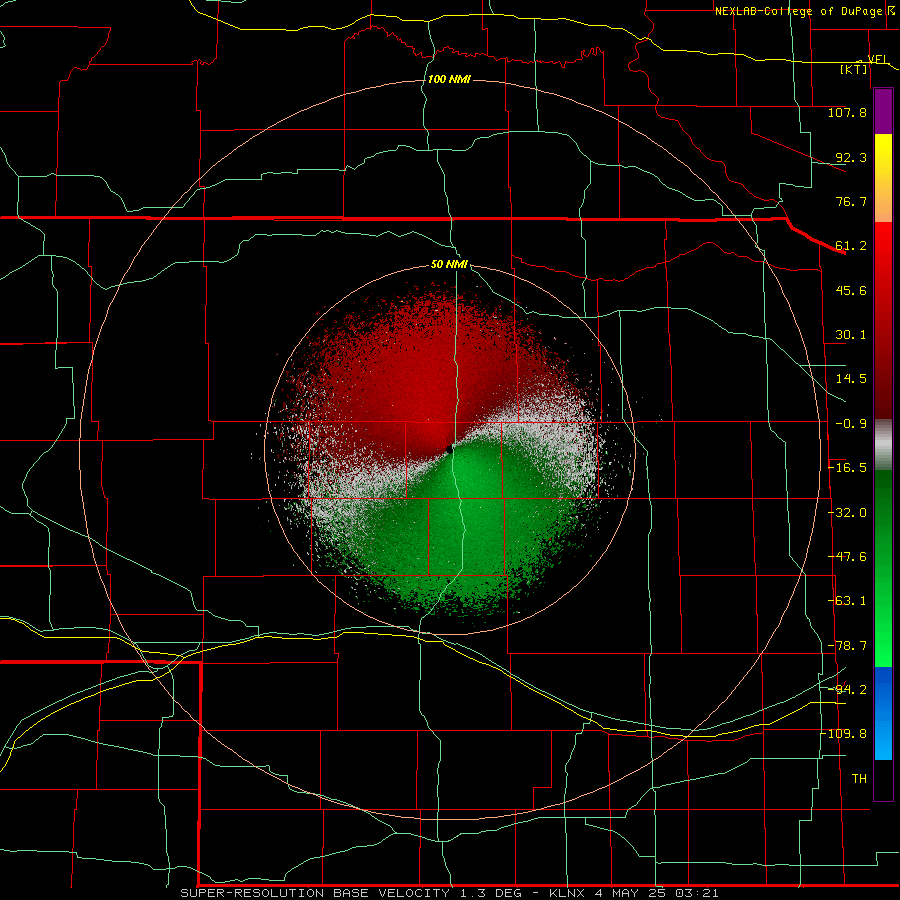Select the 100 NMI range ring label
The height and width of the screenshot is (900, 900).
(x=449, y=79)
